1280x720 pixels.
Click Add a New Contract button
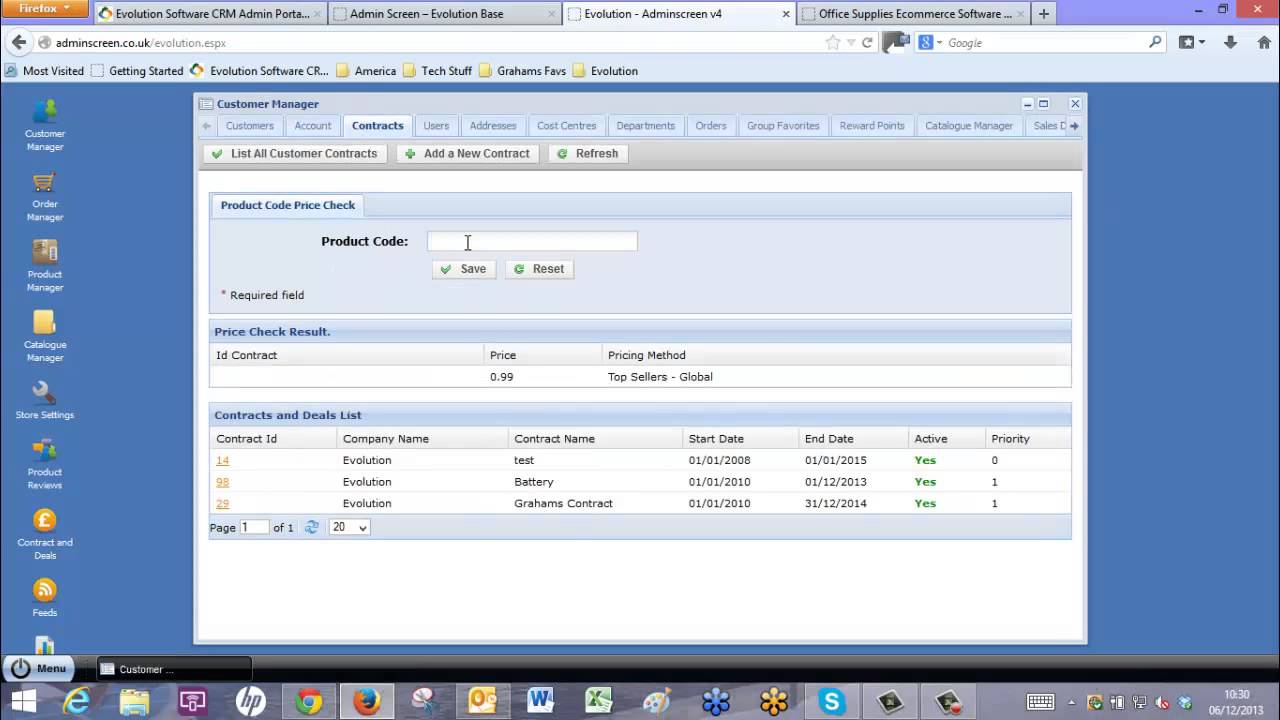pyautogui.click(x=467, y=154)
